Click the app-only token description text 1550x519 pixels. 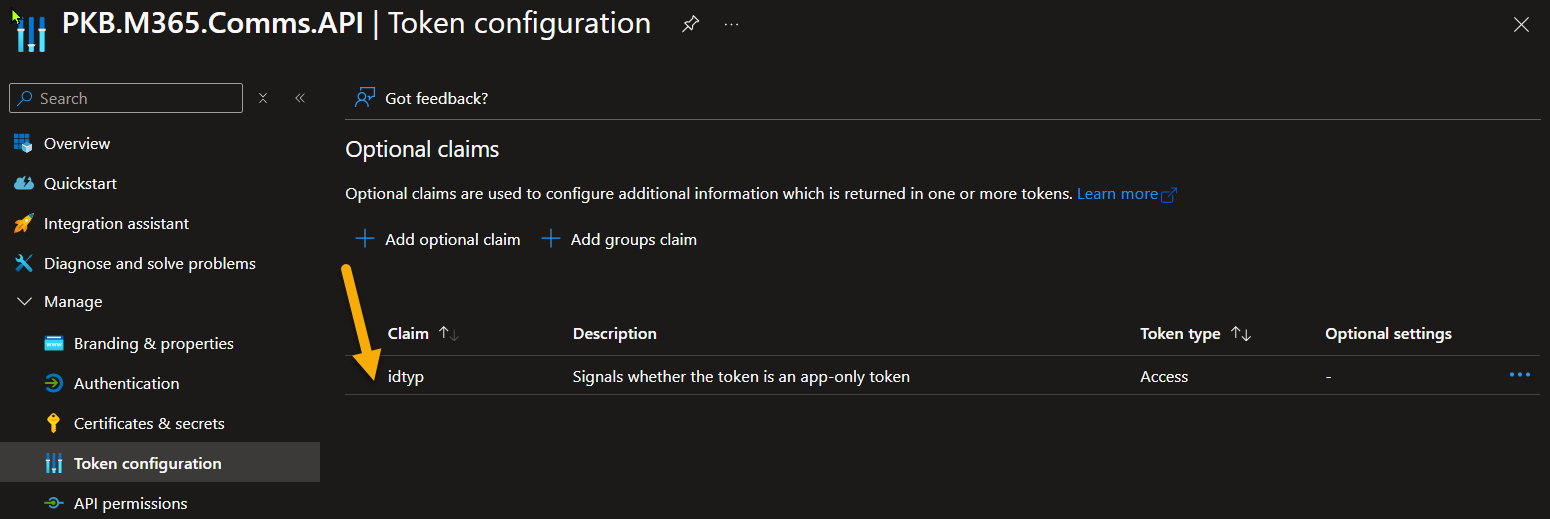click(x=741, y=376)
